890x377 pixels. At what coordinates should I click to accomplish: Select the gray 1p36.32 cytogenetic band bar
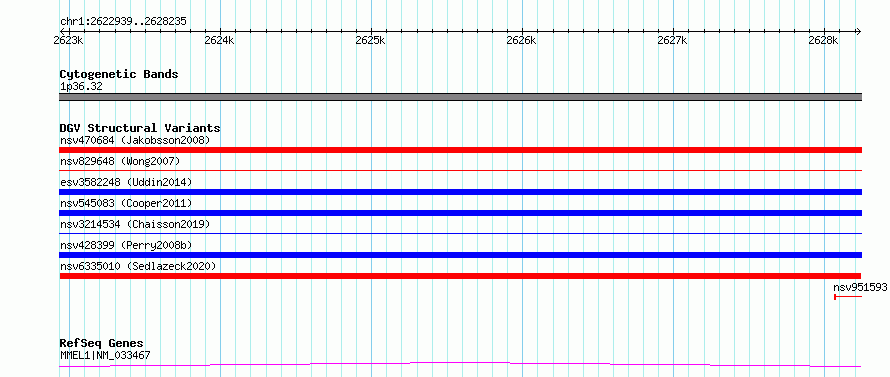pos(461,97)
